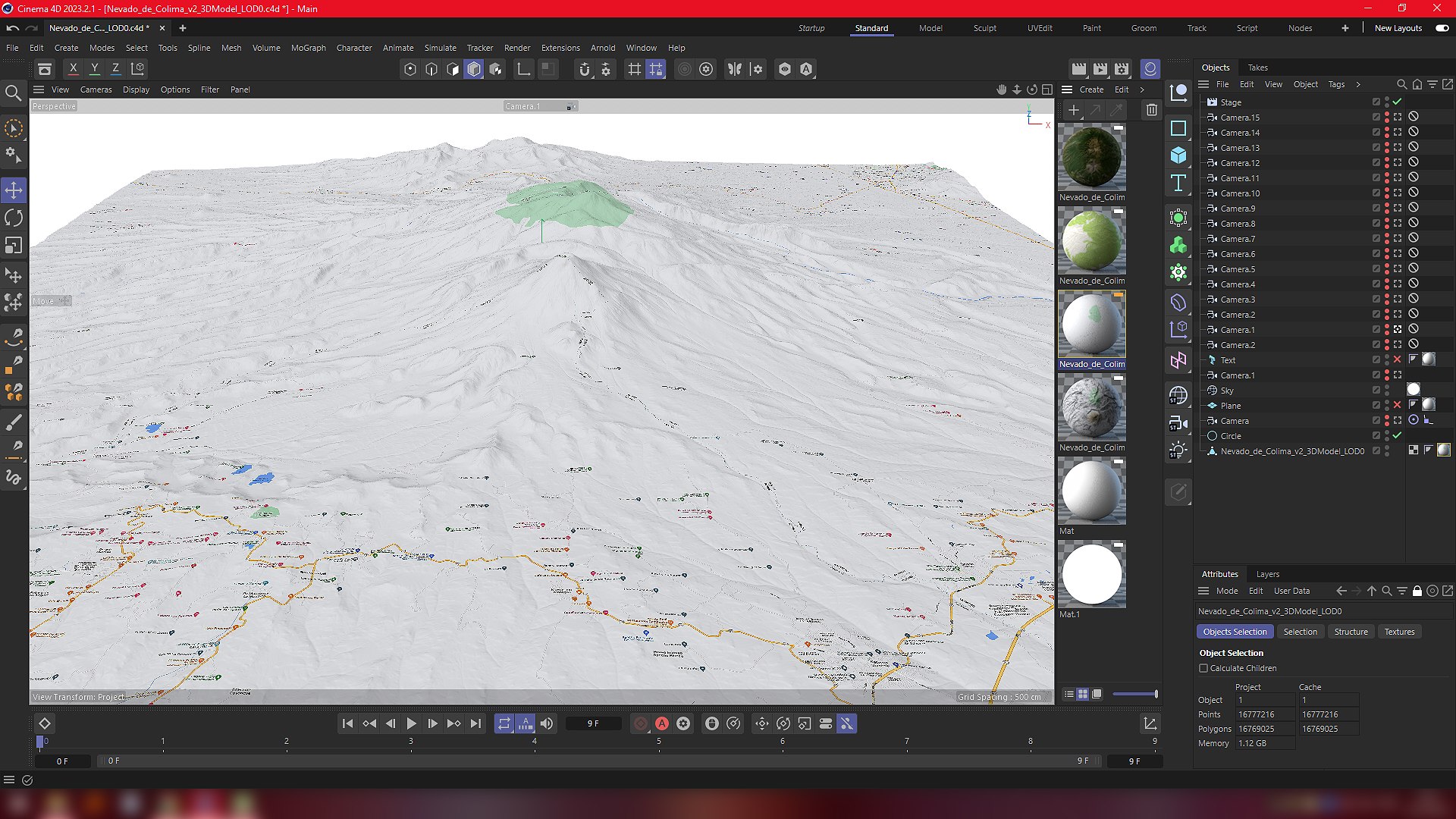Click the record active objects button

point(641,724)
